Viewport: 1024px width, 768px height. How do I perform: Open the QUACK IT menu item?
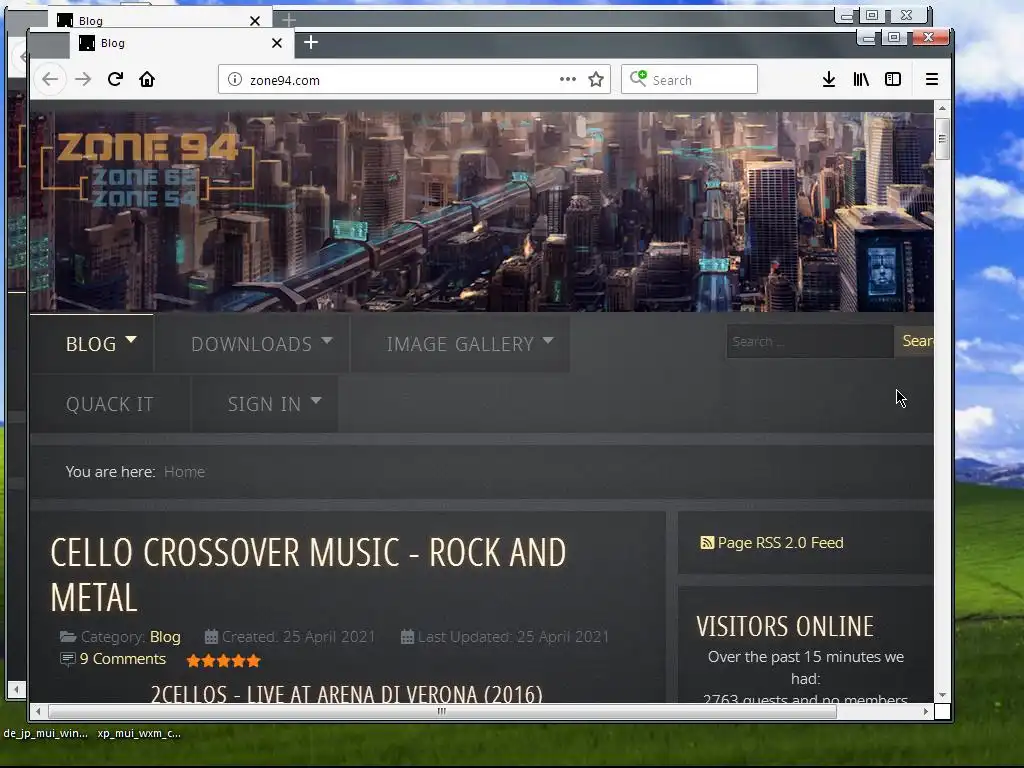tap(110, 404)
